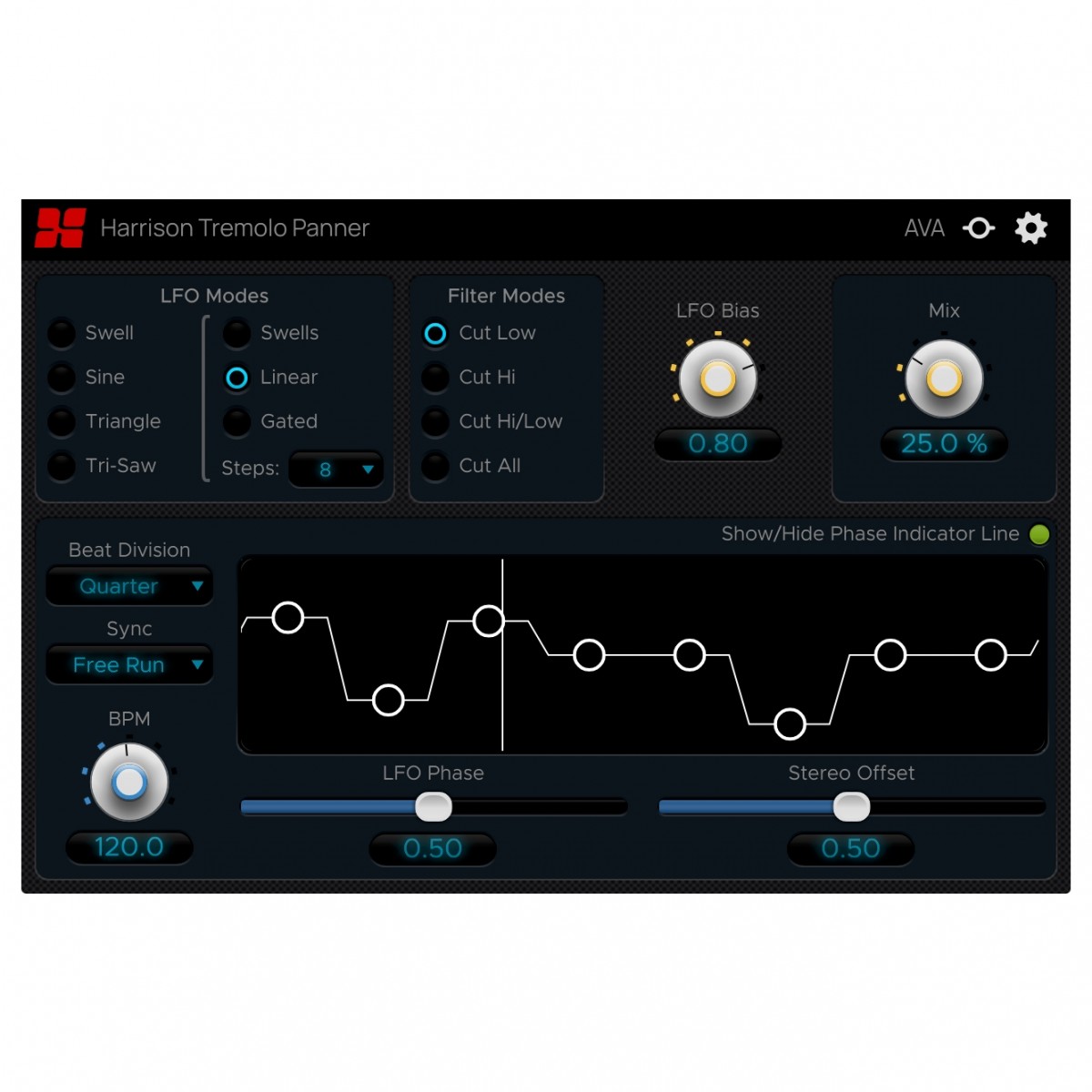The width and height of the screenshot is (1092, 1092).
Task: Click the lowest step node in waveform
Action: (789, 724)
